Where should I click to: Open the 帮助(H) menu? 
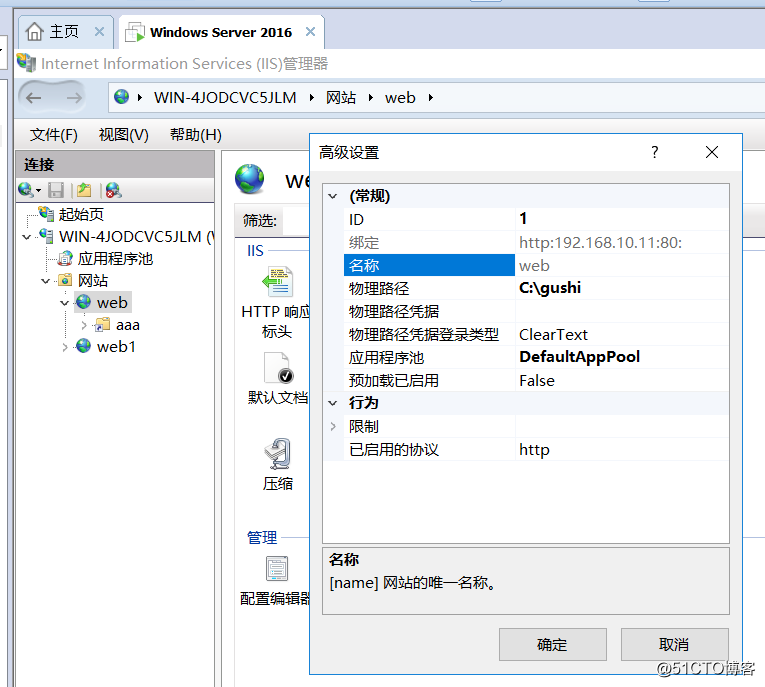(196, 134)
